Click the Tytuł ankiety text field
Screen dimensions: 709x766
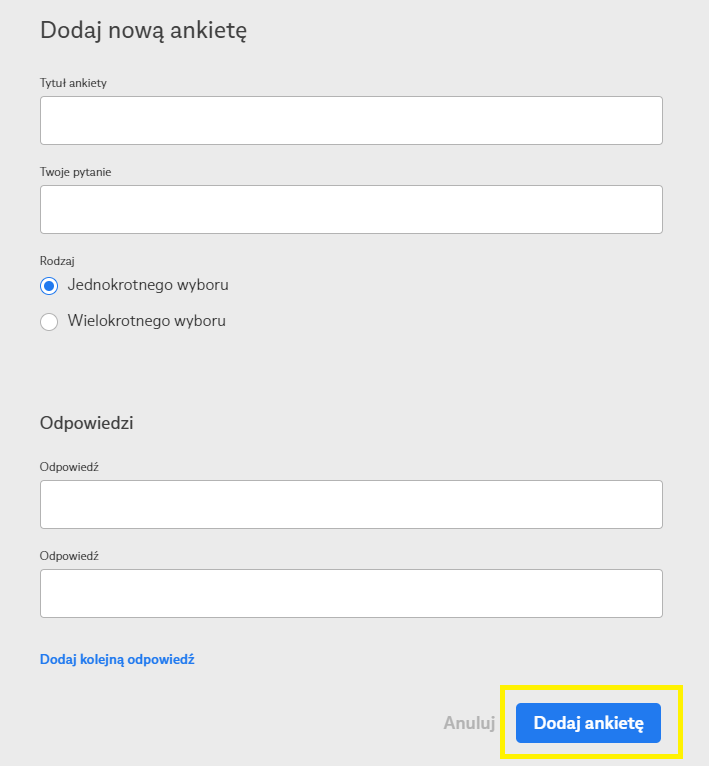pos(351,120)
